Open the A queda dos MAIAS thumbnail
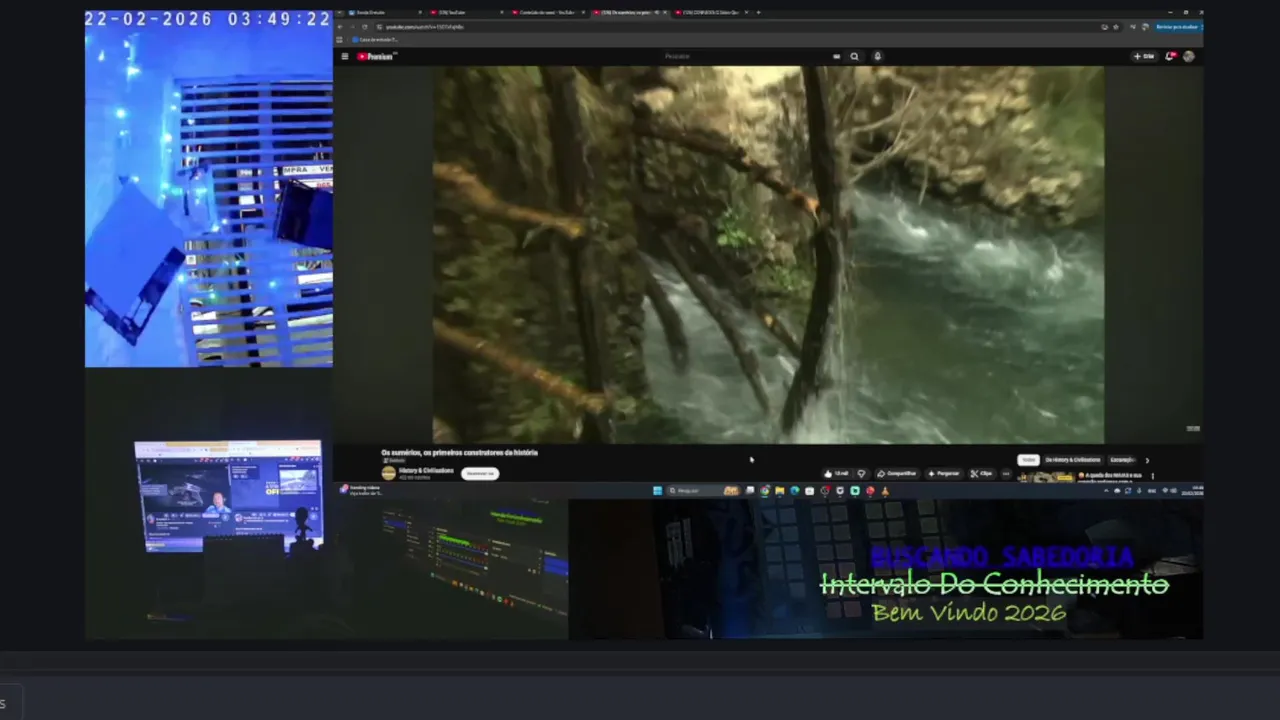1280x720 pixels. (x=1046, y=477)
